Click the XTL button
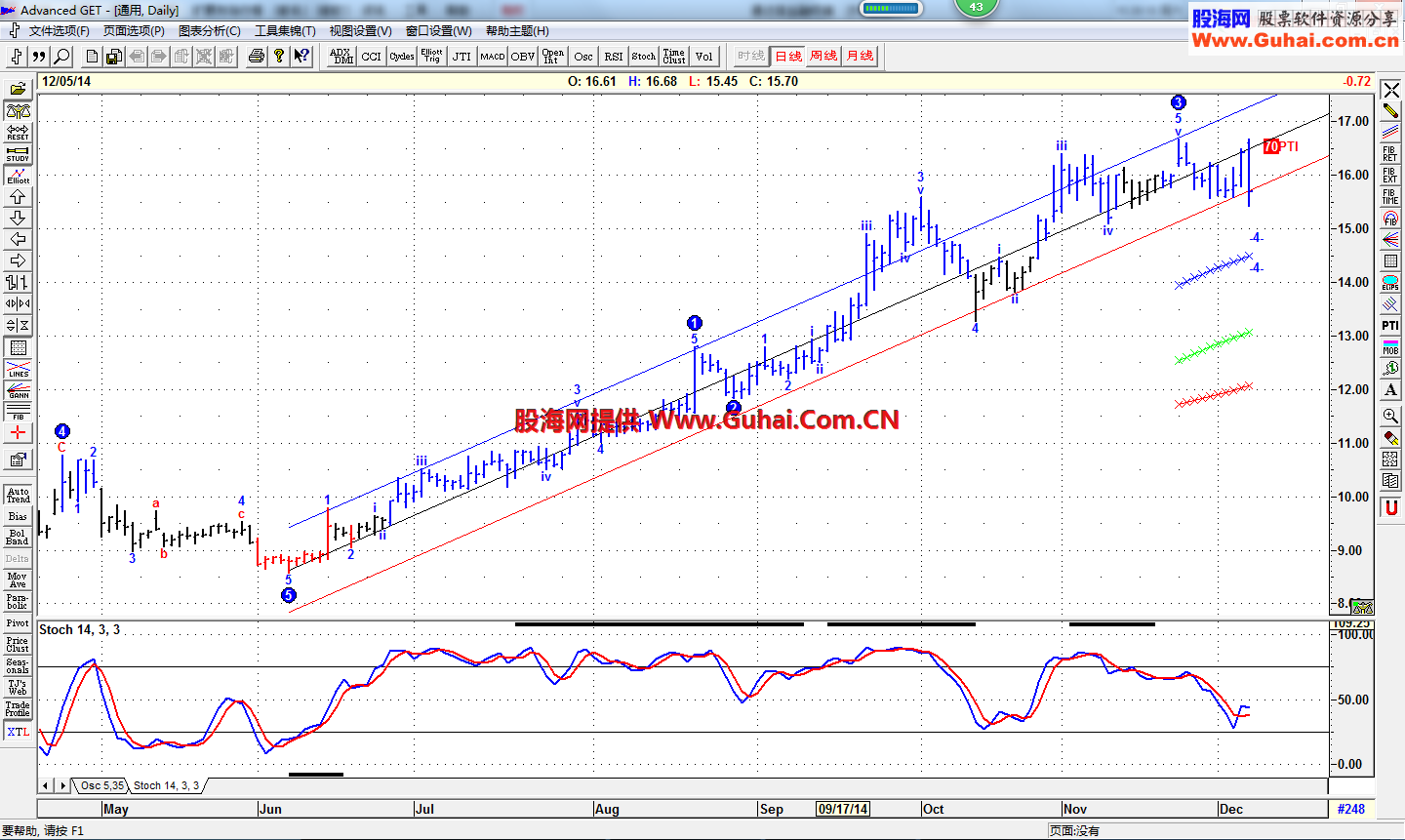1405x840 pixels. click(x=18, y=731)
